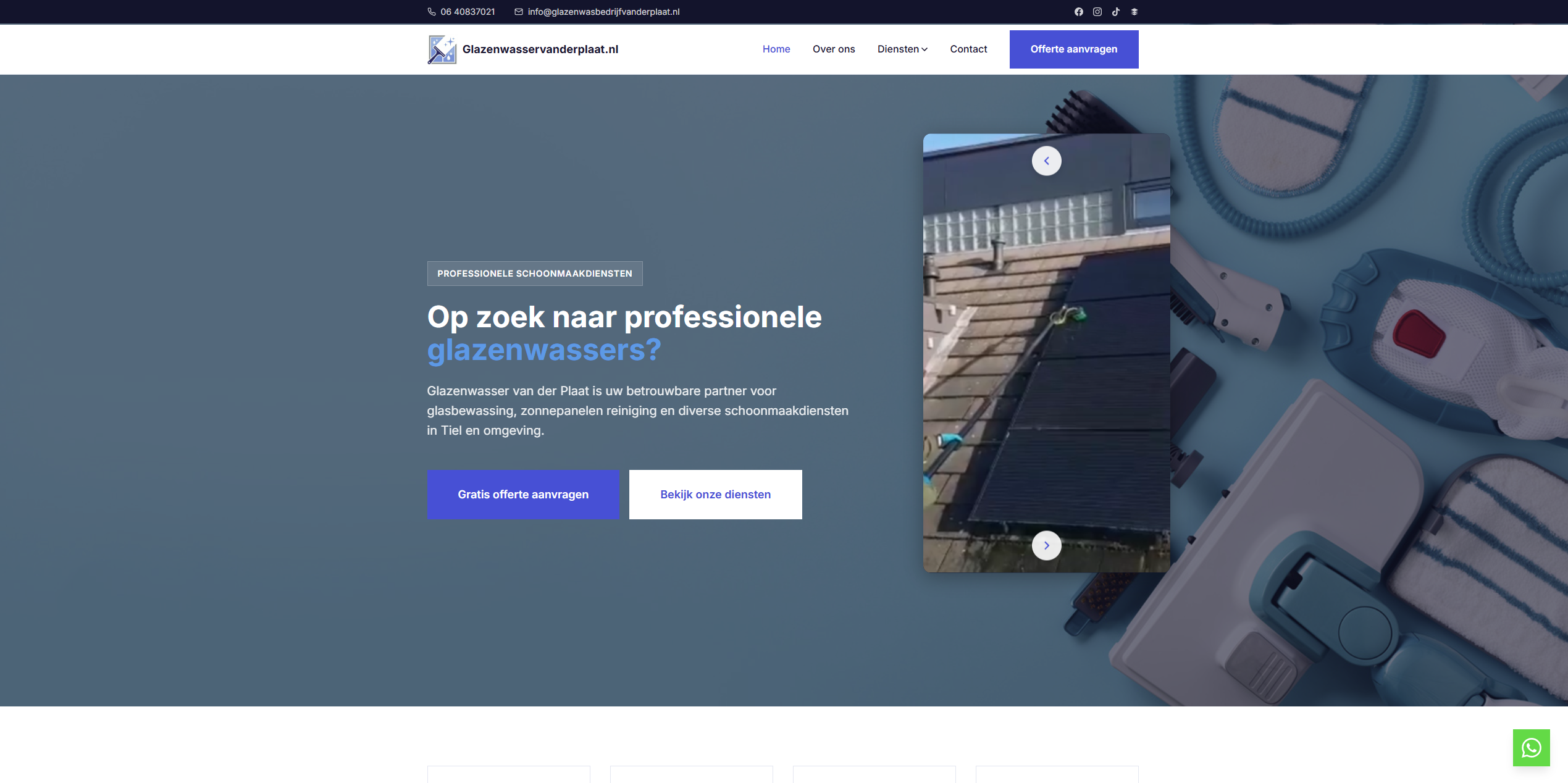Screen dimensions: 1568x783
Task: Open the TikTok icon in top bar
Action: pos(1116,11)
